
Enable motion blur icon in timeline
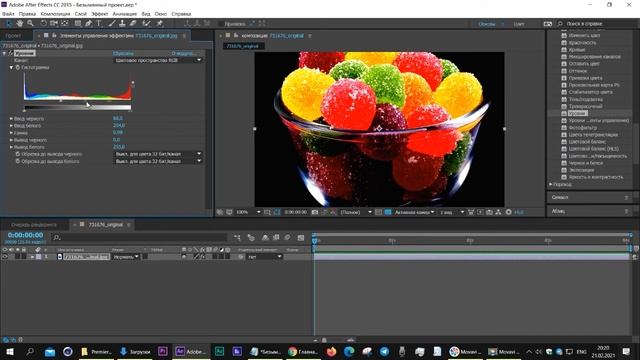pyautogui.click(x=287, y=238)
